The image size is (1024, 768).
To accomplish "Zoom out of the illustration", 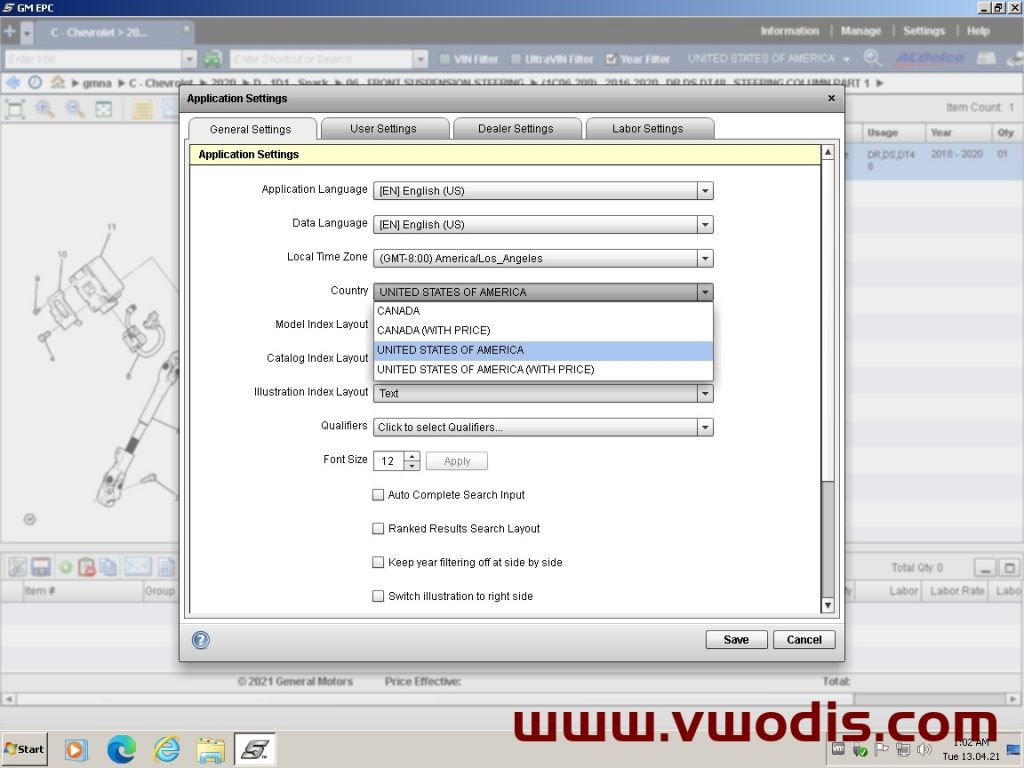I will coord(74,109).
